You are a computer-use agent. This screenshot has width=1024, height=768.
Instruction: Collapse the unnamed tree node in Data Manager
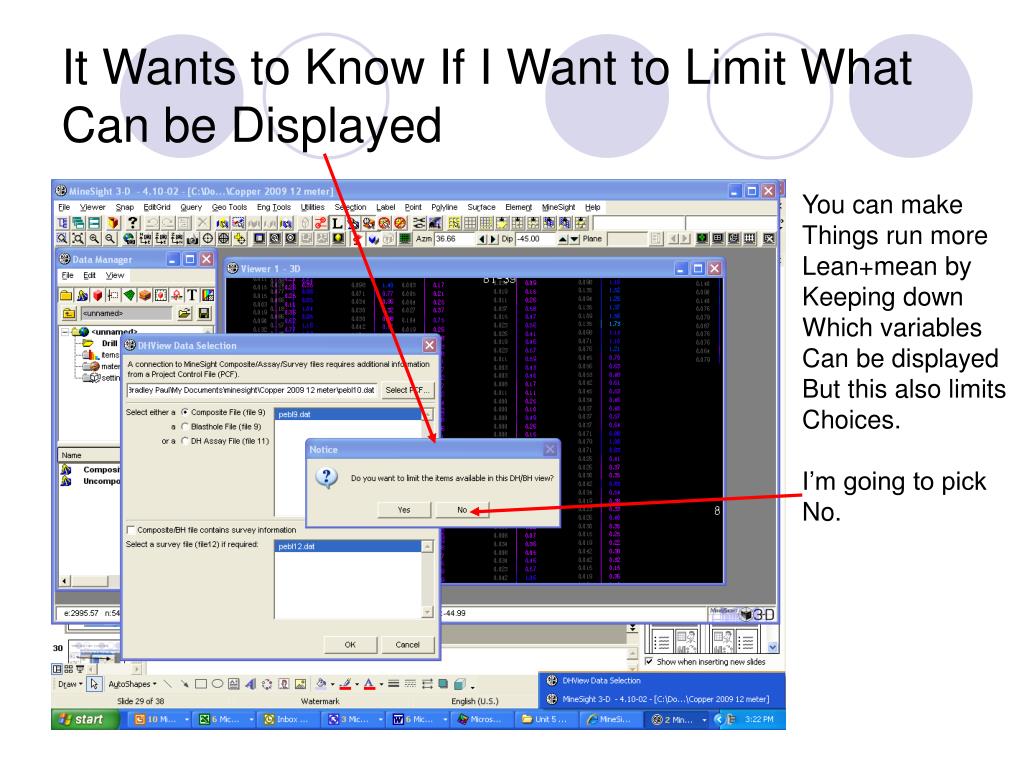(65, 332)
